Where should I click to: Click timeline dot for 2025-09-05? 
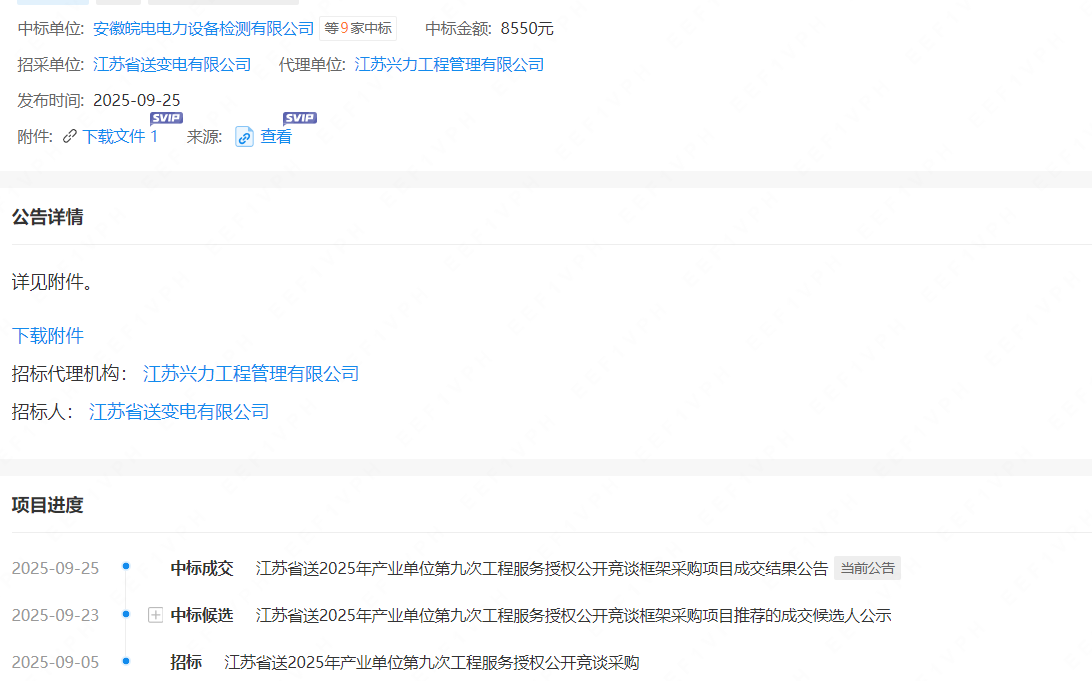tap(126, 660)
